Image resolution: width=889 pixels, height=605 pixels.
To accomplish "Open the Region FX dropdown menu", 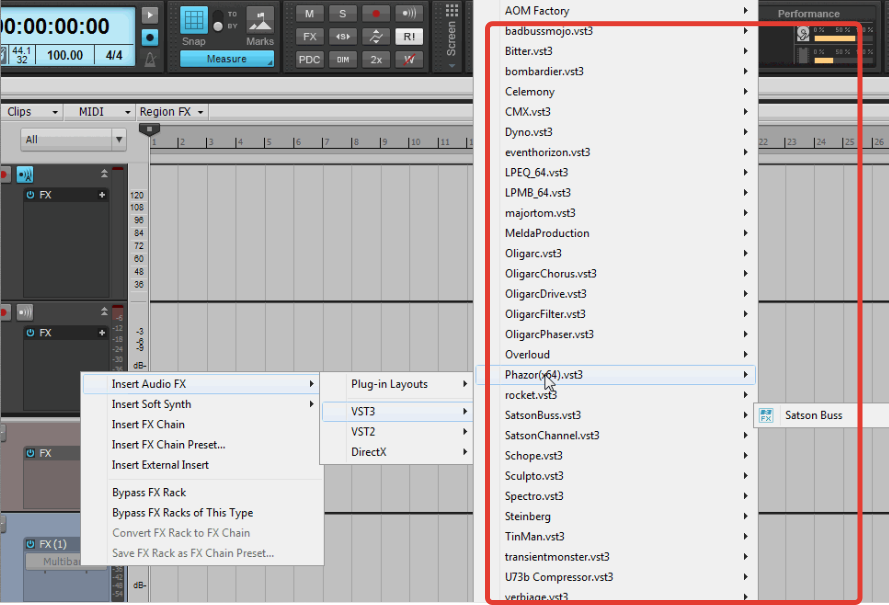I will coord(171,112).
